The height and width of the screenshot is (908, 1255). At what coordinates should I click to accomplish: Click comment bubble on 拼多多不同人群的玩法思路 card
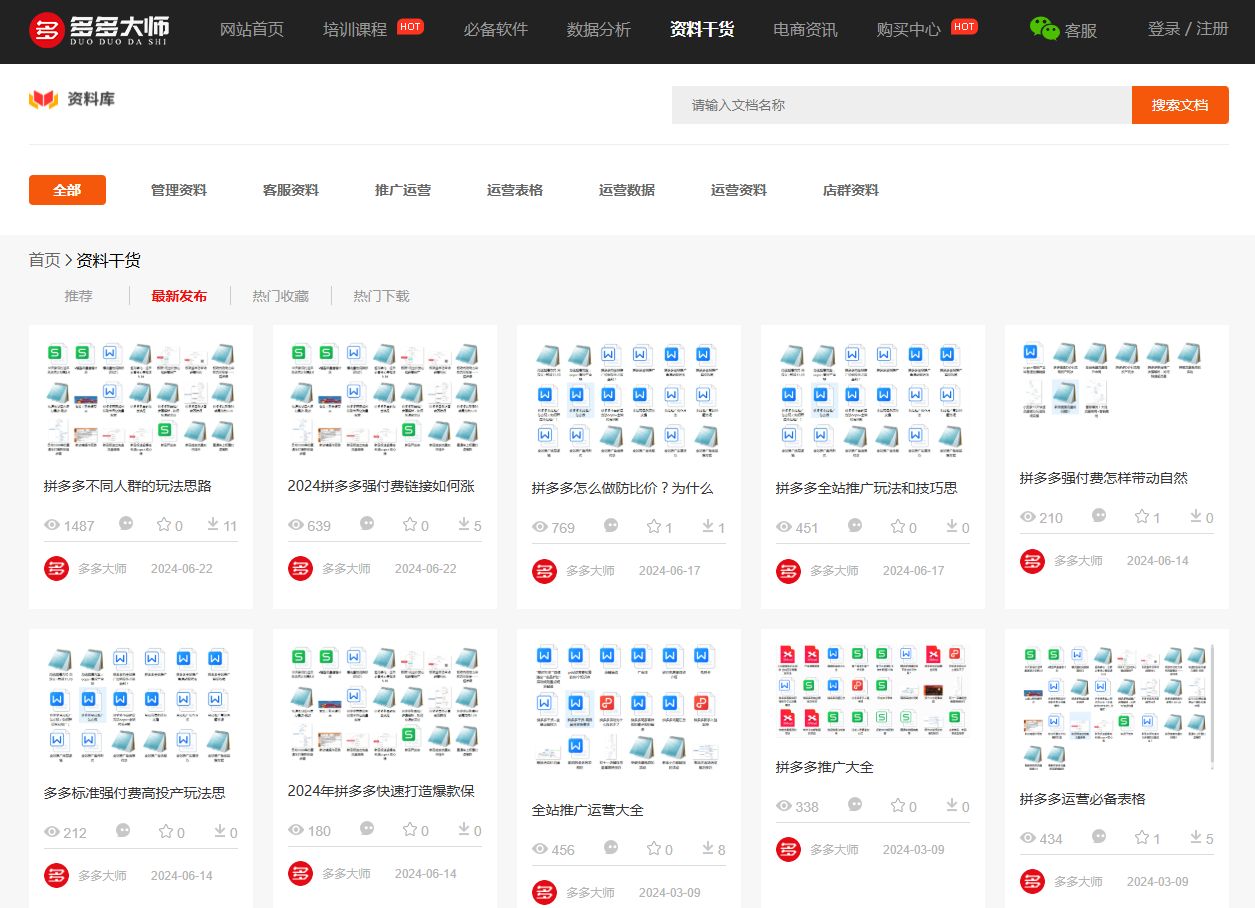click(x=126, y=524)
